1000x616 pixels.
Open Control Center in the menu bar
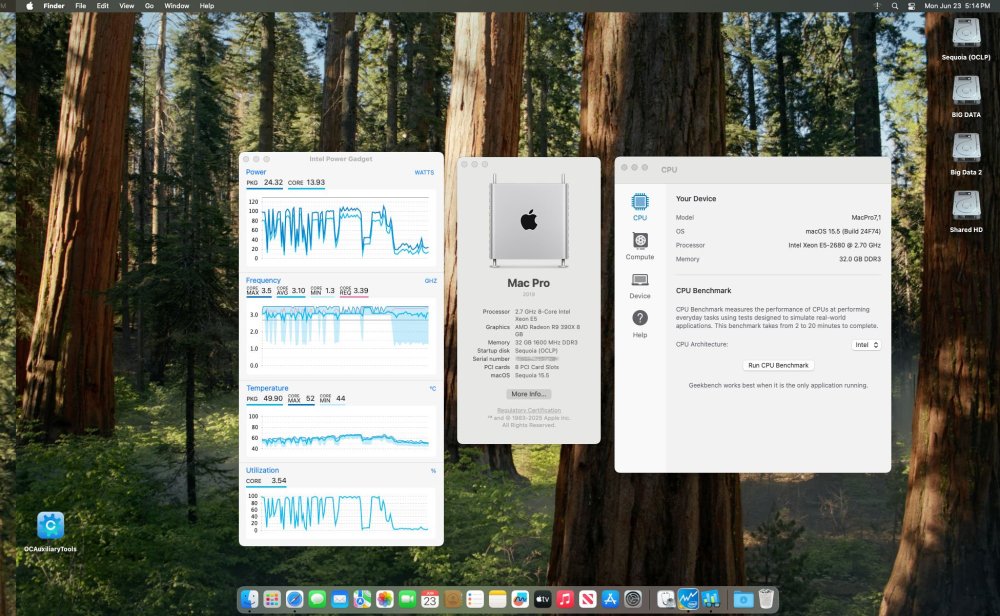(911, 6)
